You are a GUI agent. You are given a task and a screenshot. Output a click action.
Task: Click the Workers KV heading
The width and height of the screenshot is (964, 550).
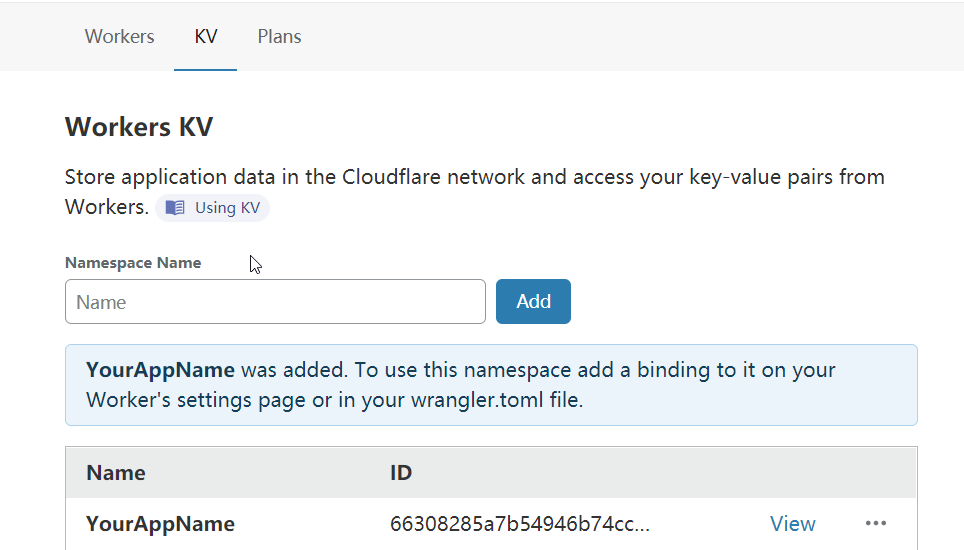coord(139,127)
